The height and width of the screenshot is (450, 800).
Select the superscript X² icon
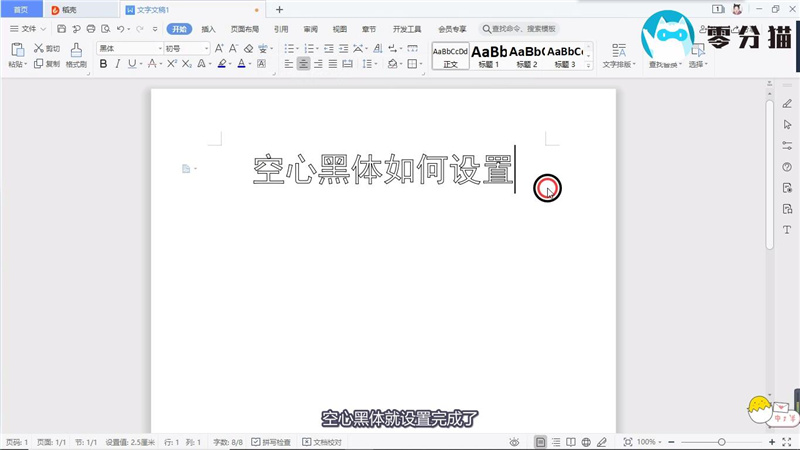172,64
